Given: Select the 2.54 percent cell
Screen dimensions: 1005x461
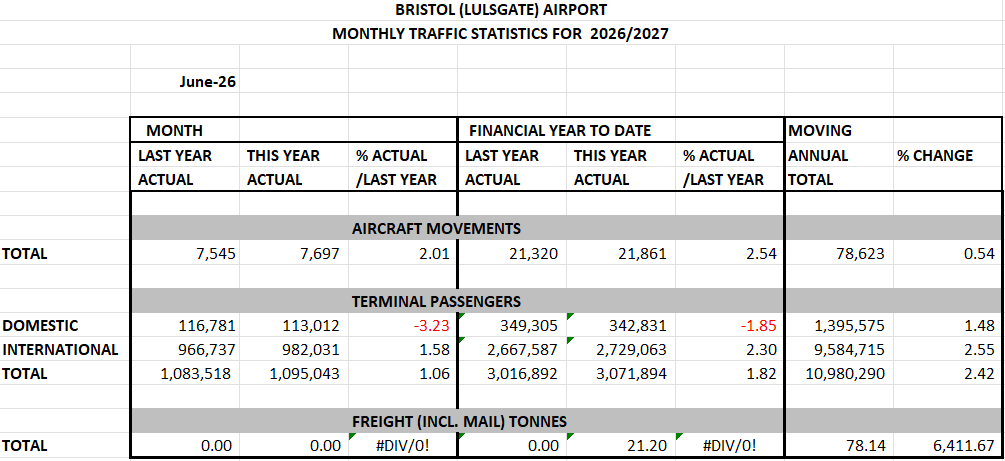Looking at the screenshot, I should point(730,254).
